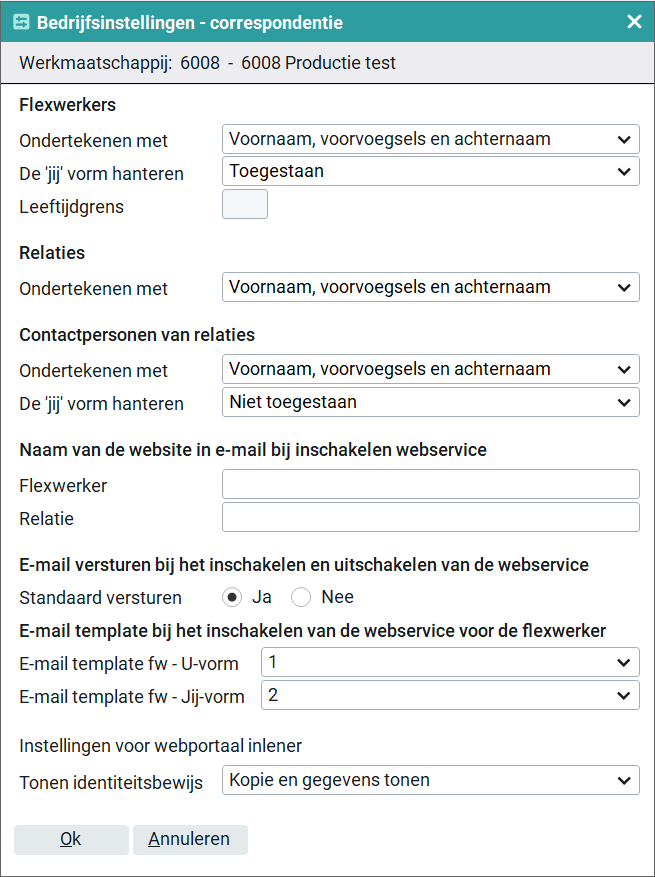Open Contactpersonen Ondertekenen met dropdown
Viewport: 655px width, 877px height.
click(430, 369)
